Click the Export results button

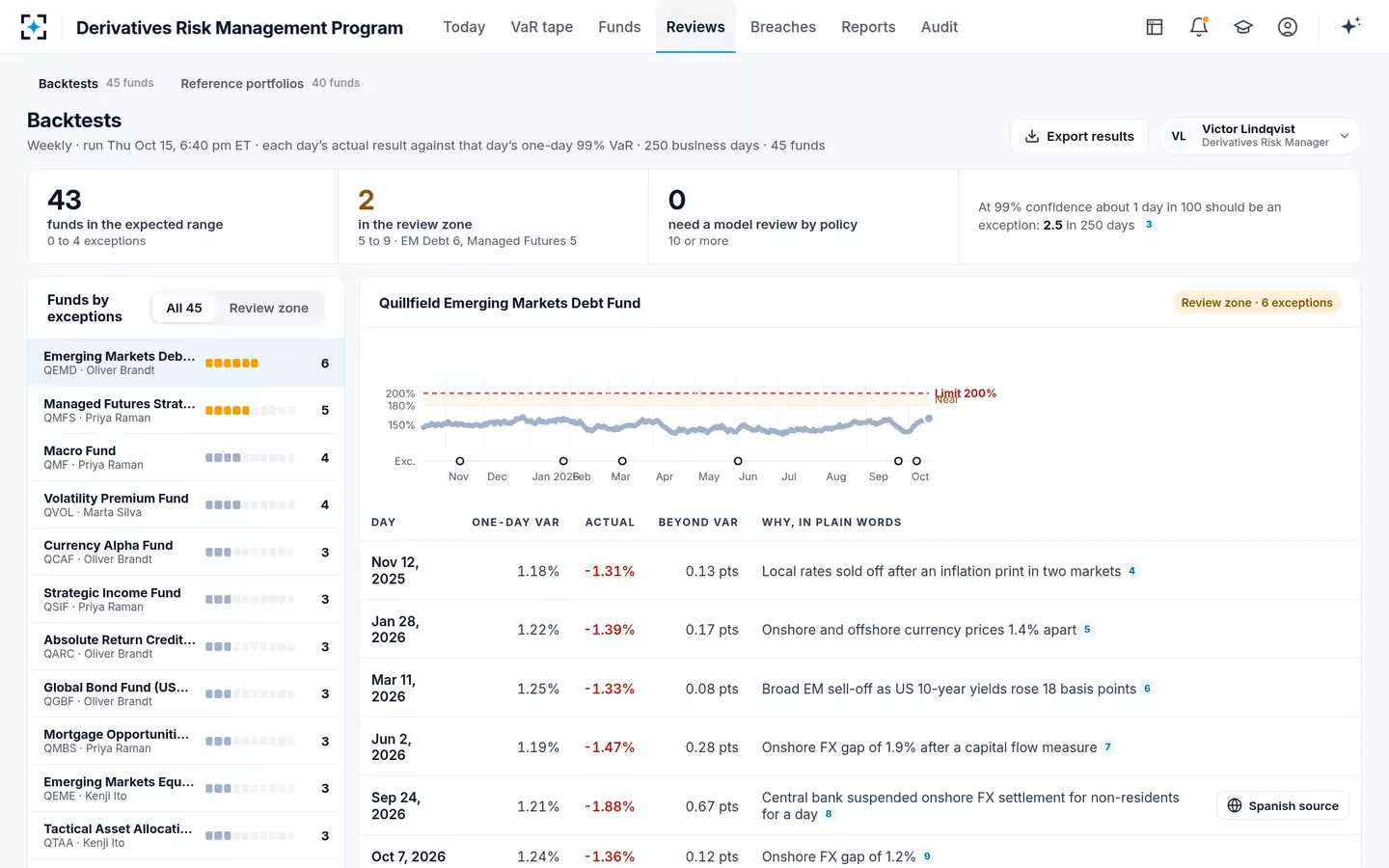tap(1079, 136)
